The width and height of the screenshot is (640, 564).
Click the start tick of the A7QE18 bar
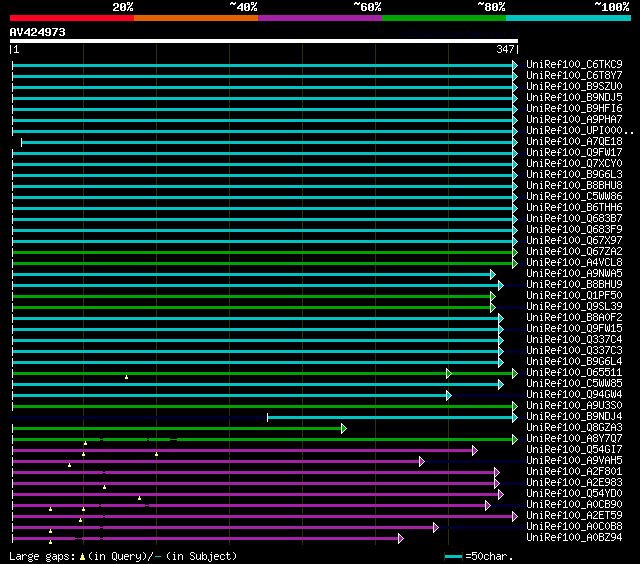(x=22, y=142)
